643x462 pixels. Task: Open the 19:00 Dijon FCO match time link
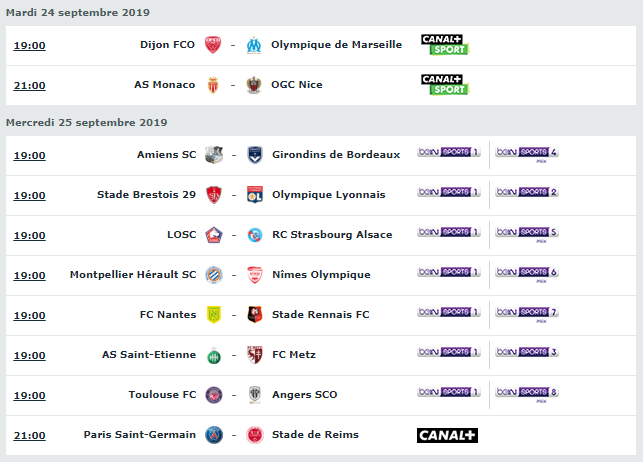30,46
